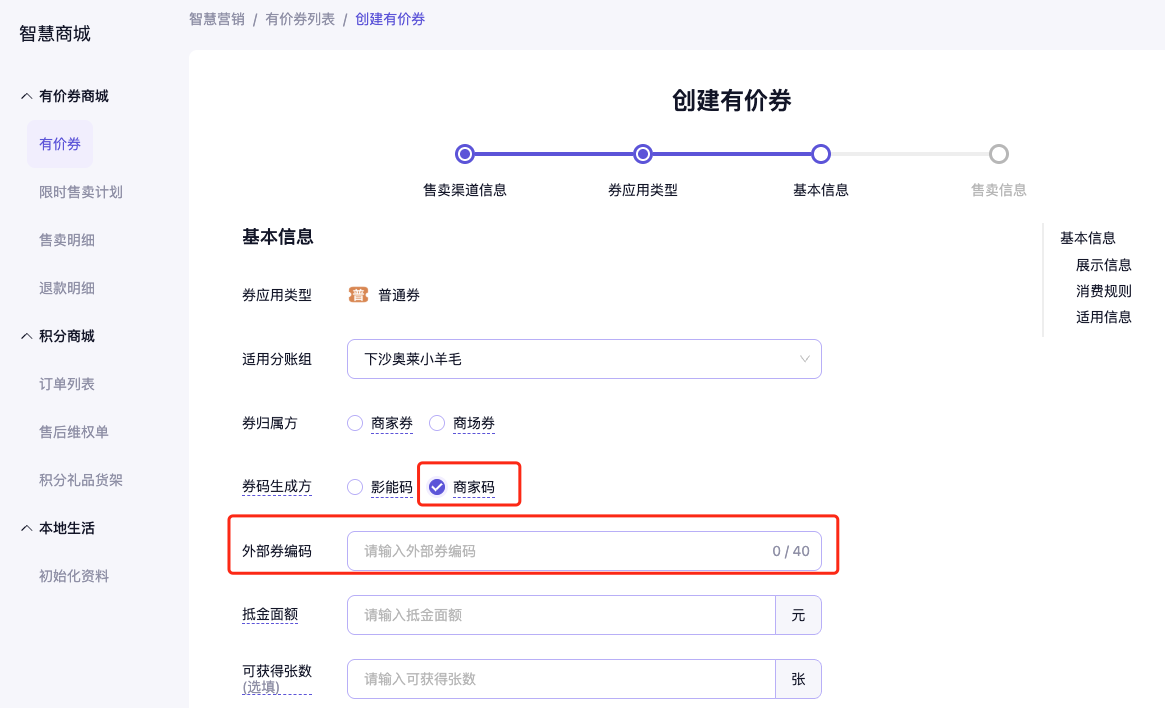Click the 售卖渠道信息 step circle
This screenshot has width=1165, height=708.
click(x=464, y=154)
